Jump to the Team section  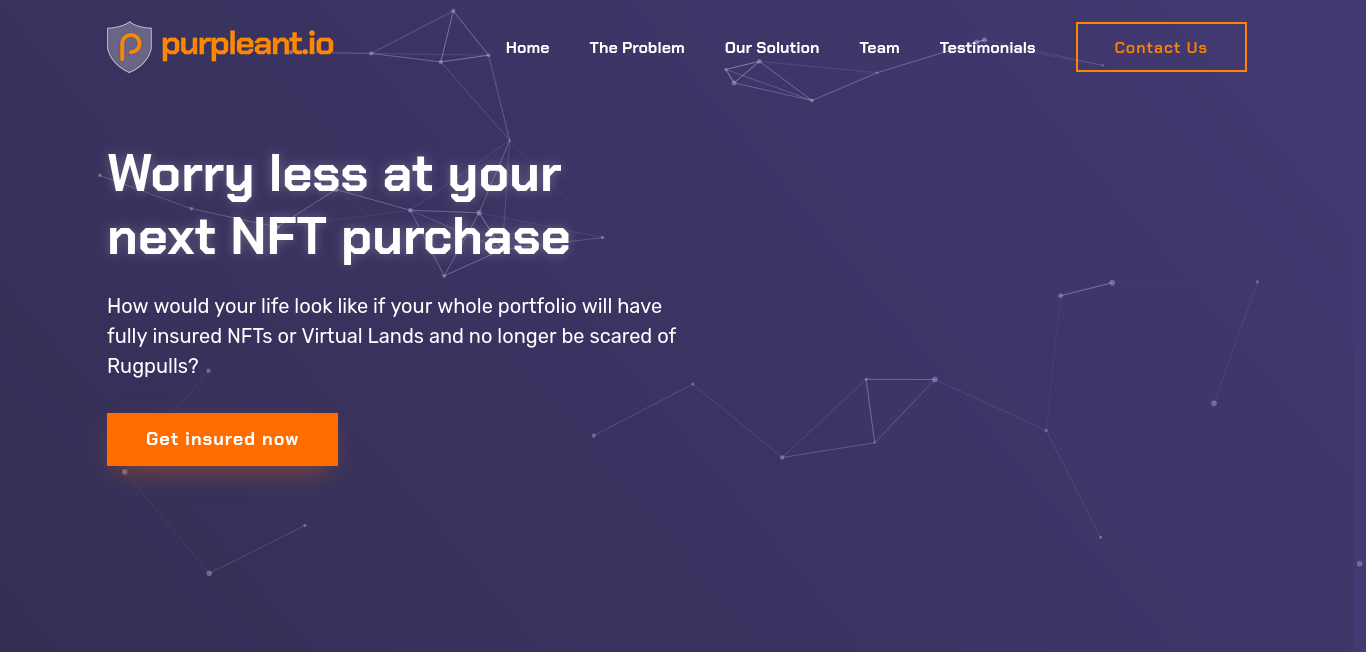tap(879, 48)
